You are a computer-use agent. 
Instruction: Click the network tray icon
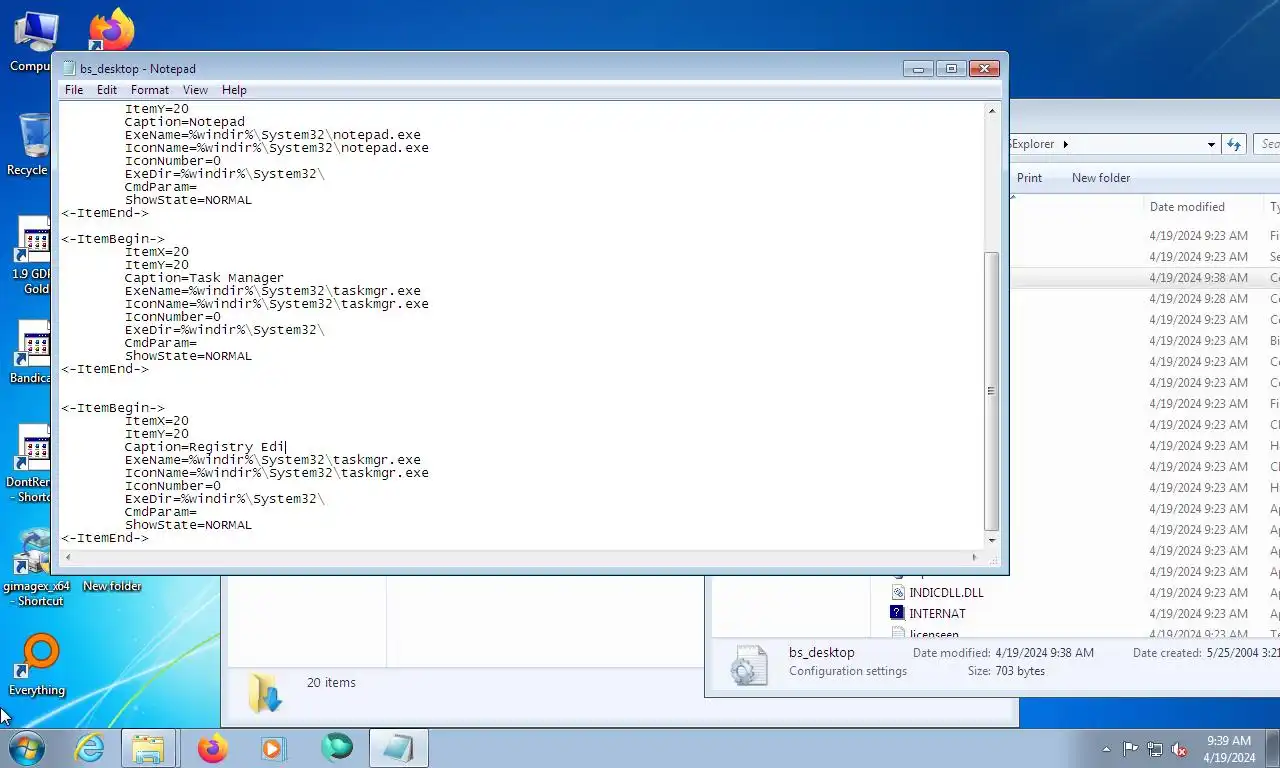pyautogui.click(x=1155, y=749)
